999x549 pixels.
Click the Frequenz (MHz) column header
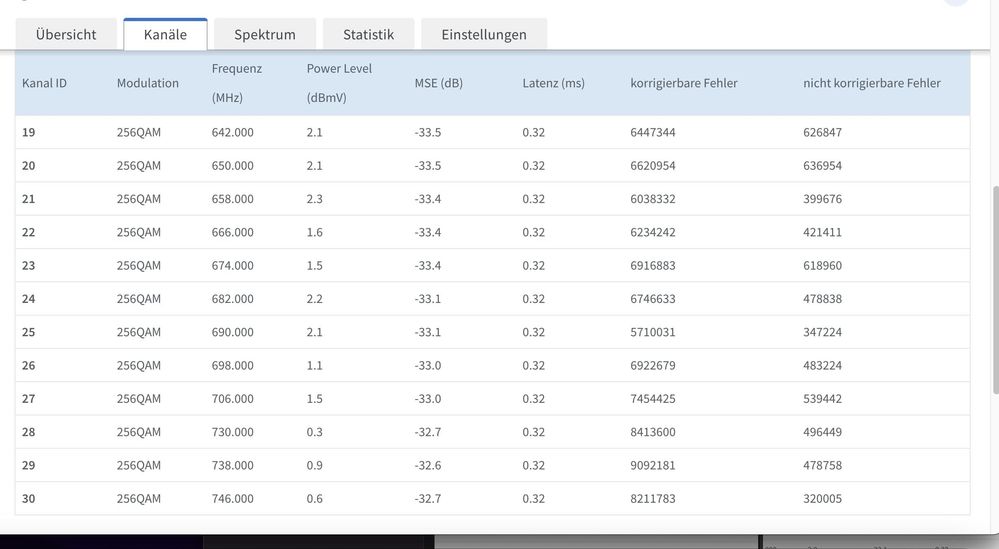(x=237, y=83)
